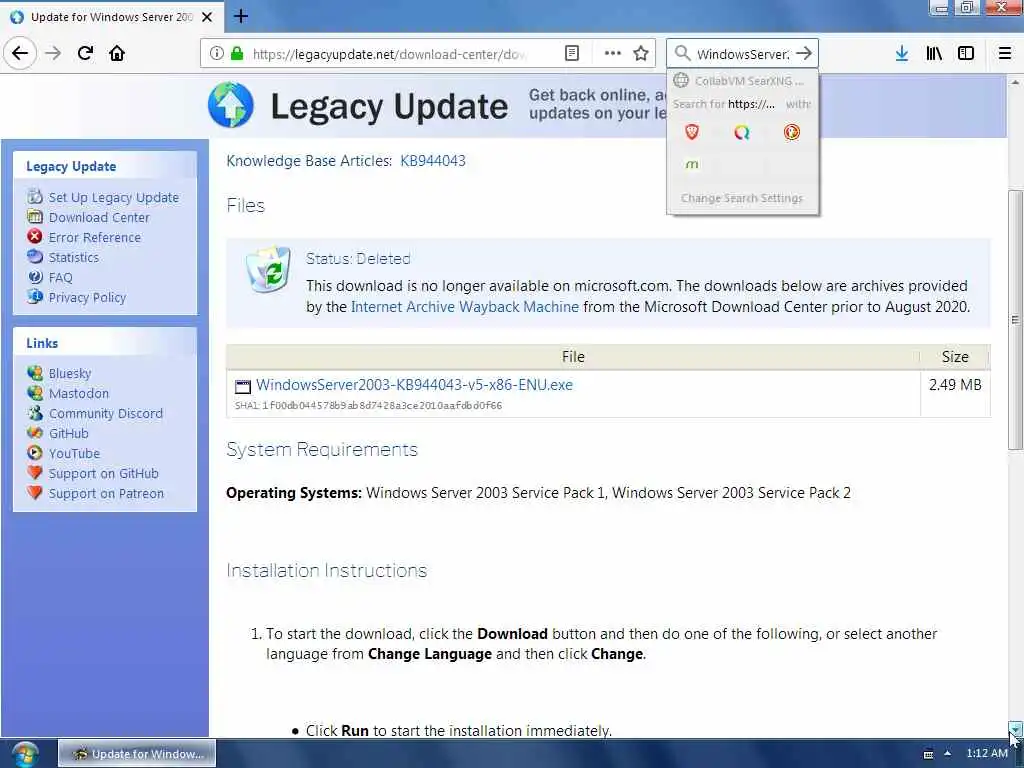Click the vertical scrollbar thumb
The height and width of the screenshot is (768, 1024).
pos(1015,319)
